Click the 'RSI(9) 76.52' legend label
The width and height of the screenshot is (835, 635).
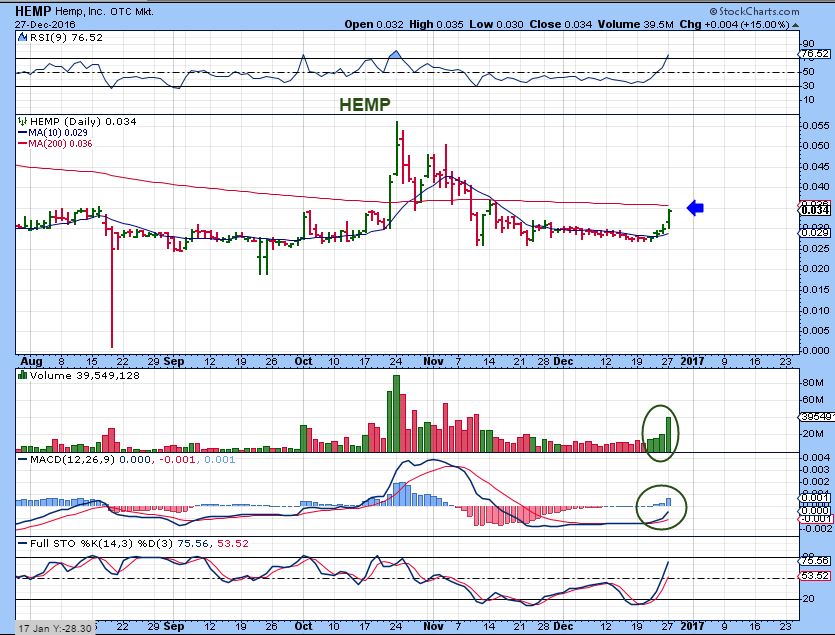[66, 37]
